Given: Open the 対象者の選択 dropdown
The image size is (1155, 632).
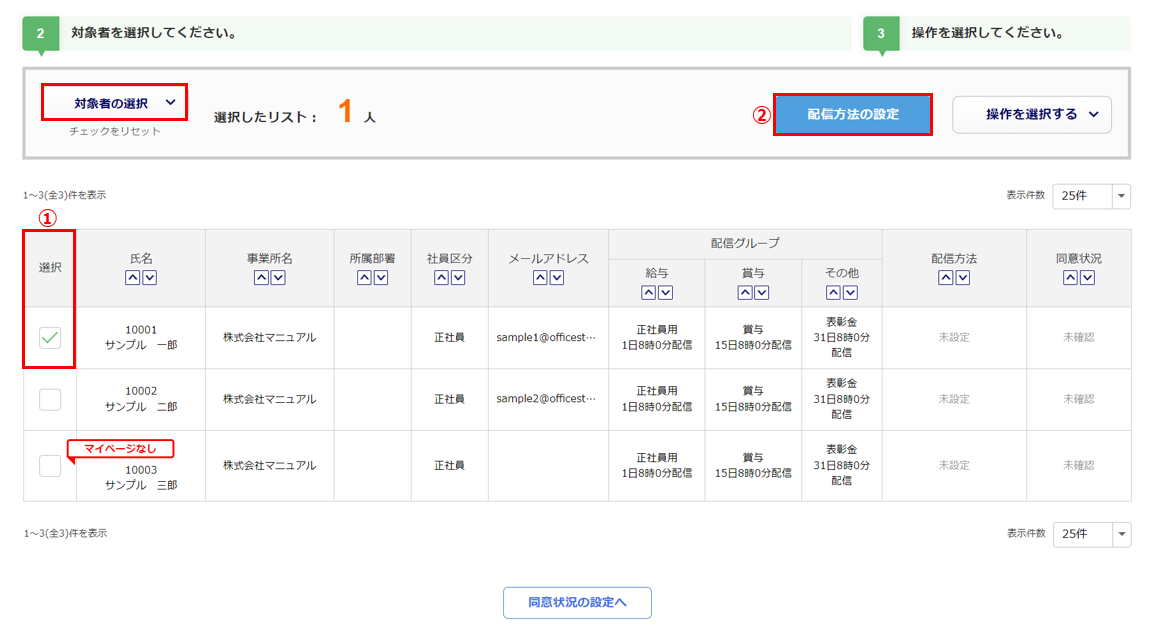Looking at the screenshot, I should tap(114, 102).
